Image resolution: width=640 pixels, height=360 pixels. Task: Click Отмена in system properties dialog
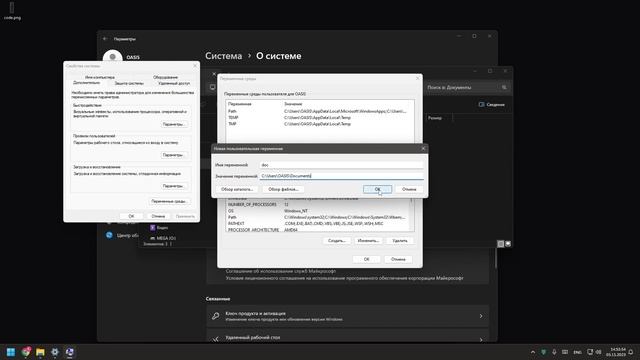pyautogui.click(x=158, y=216)
